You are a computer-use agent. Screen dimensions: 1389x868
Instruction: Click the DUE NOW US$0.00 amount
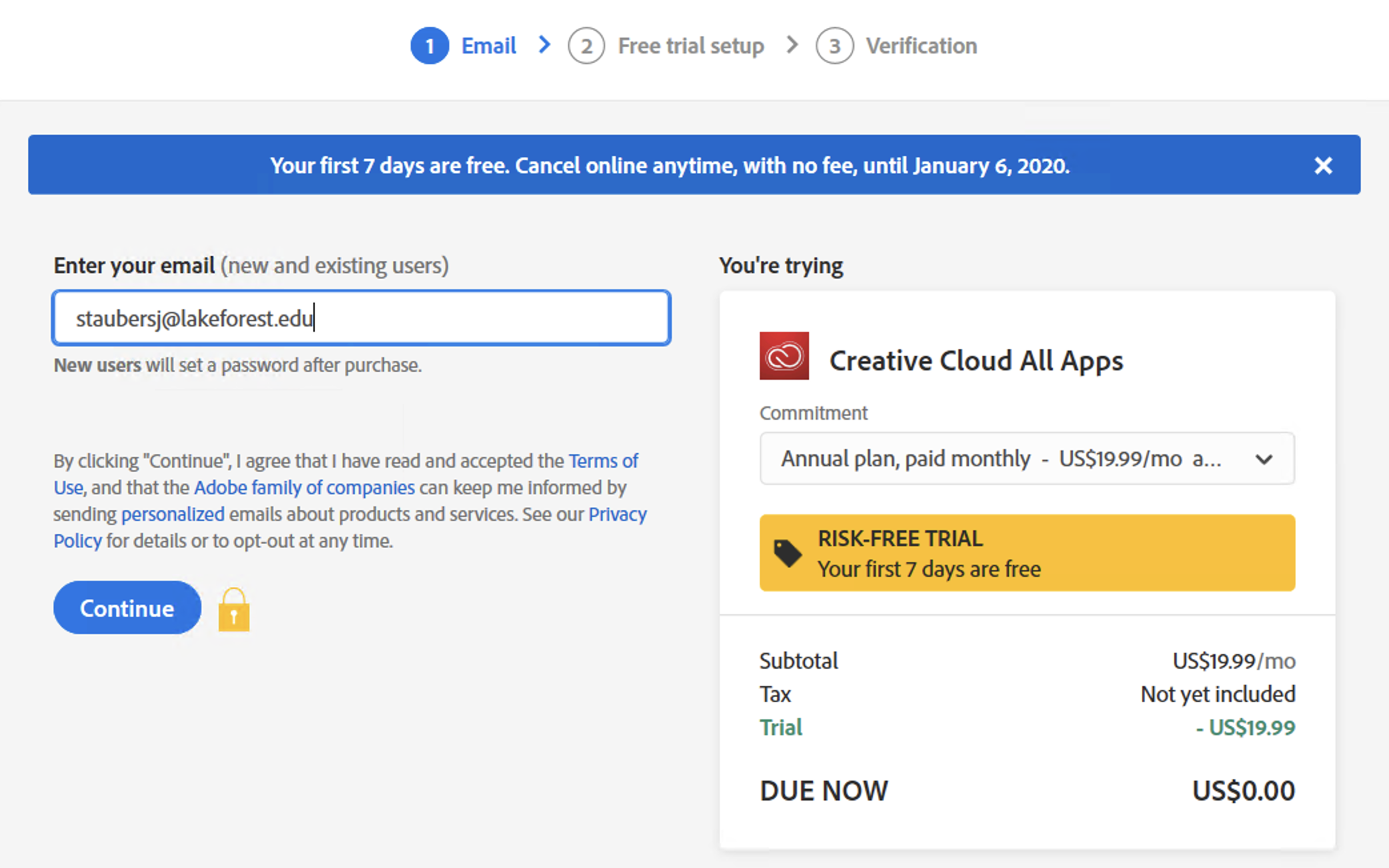1243,791
